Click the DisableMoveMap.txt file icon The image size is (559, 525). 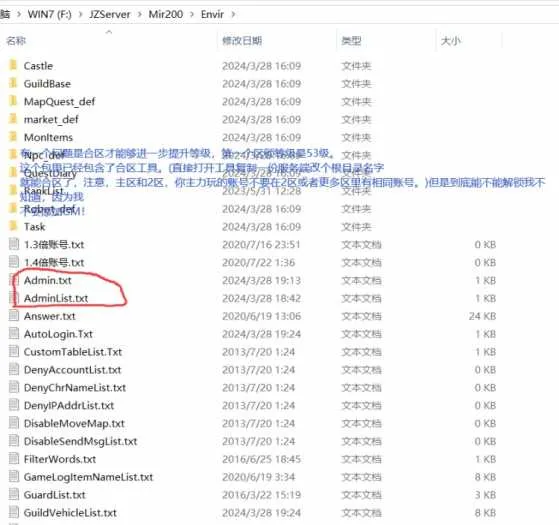click(14, 423)
